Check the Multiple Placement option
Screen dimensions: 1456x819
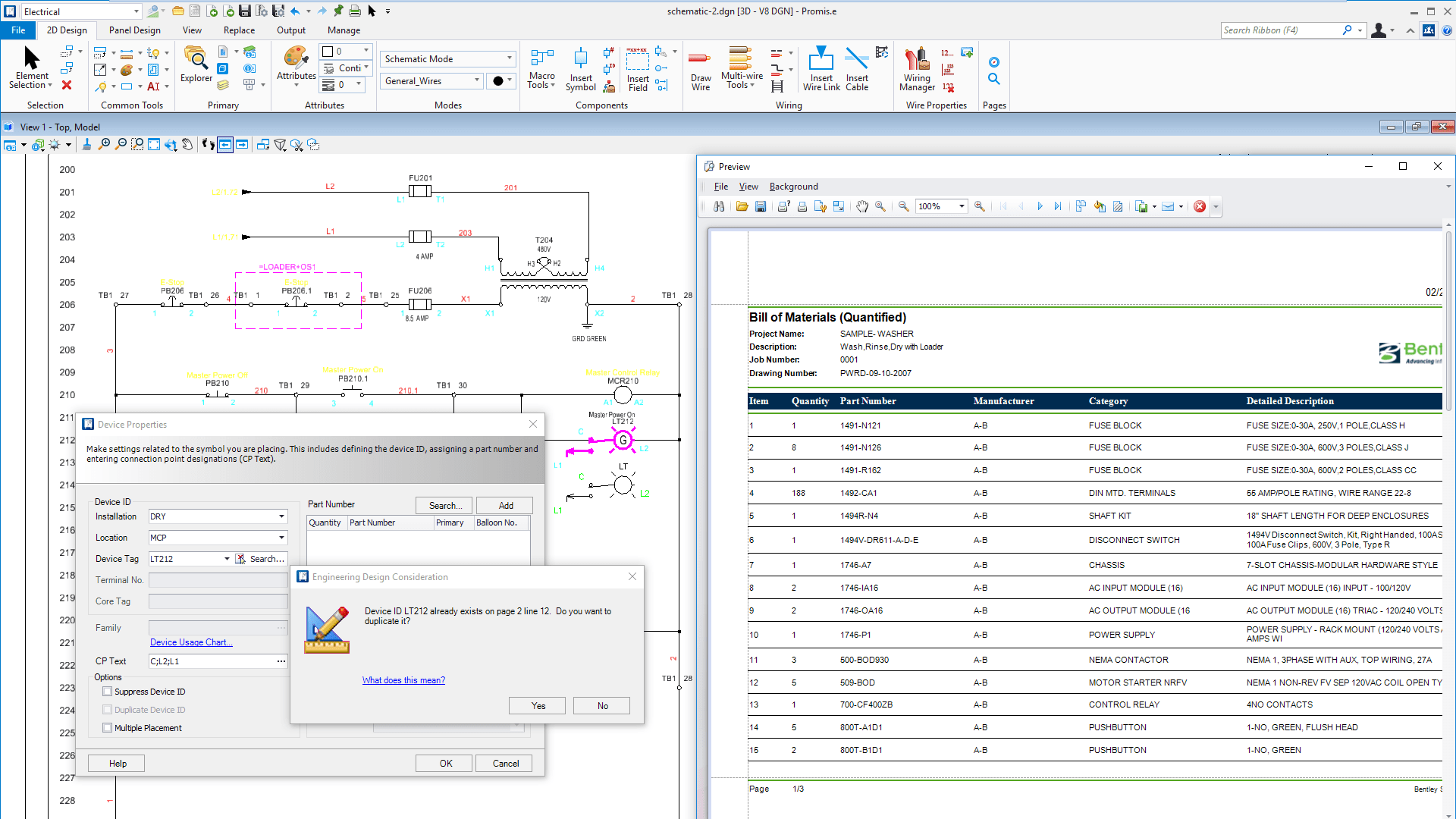coord(108,728)
